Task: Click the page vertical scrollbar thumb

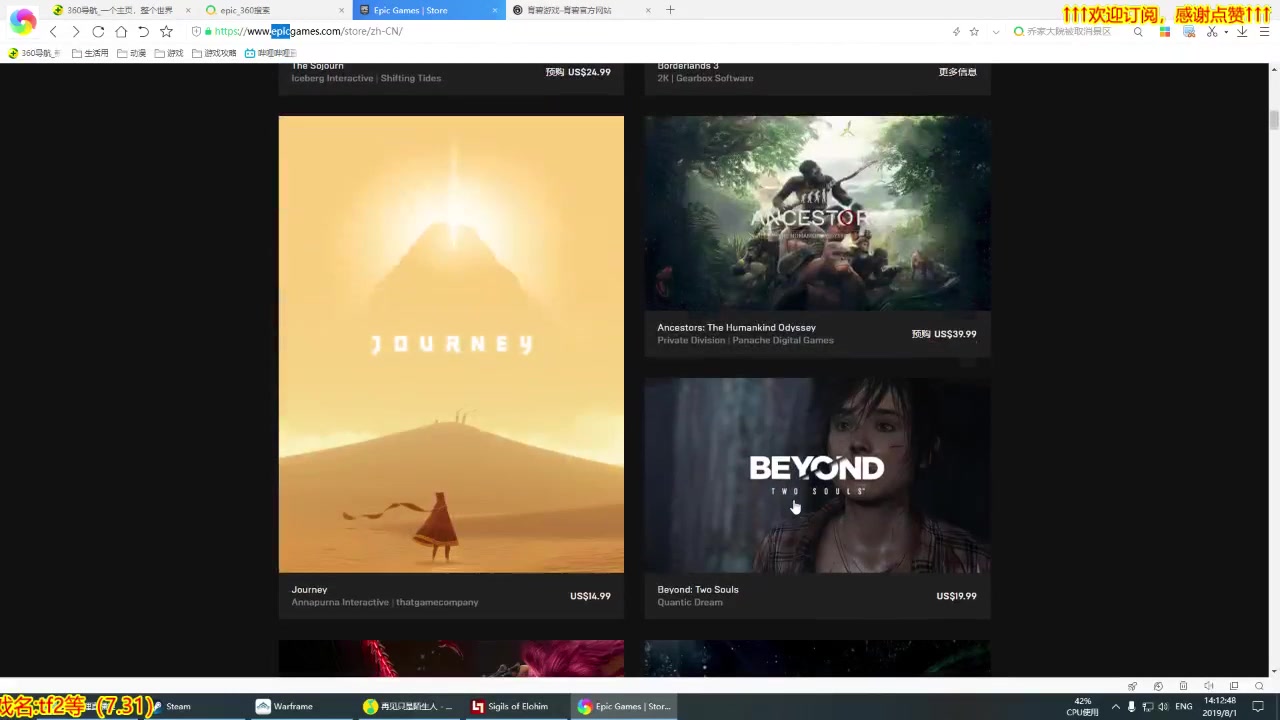Action: click(1273, 119)
